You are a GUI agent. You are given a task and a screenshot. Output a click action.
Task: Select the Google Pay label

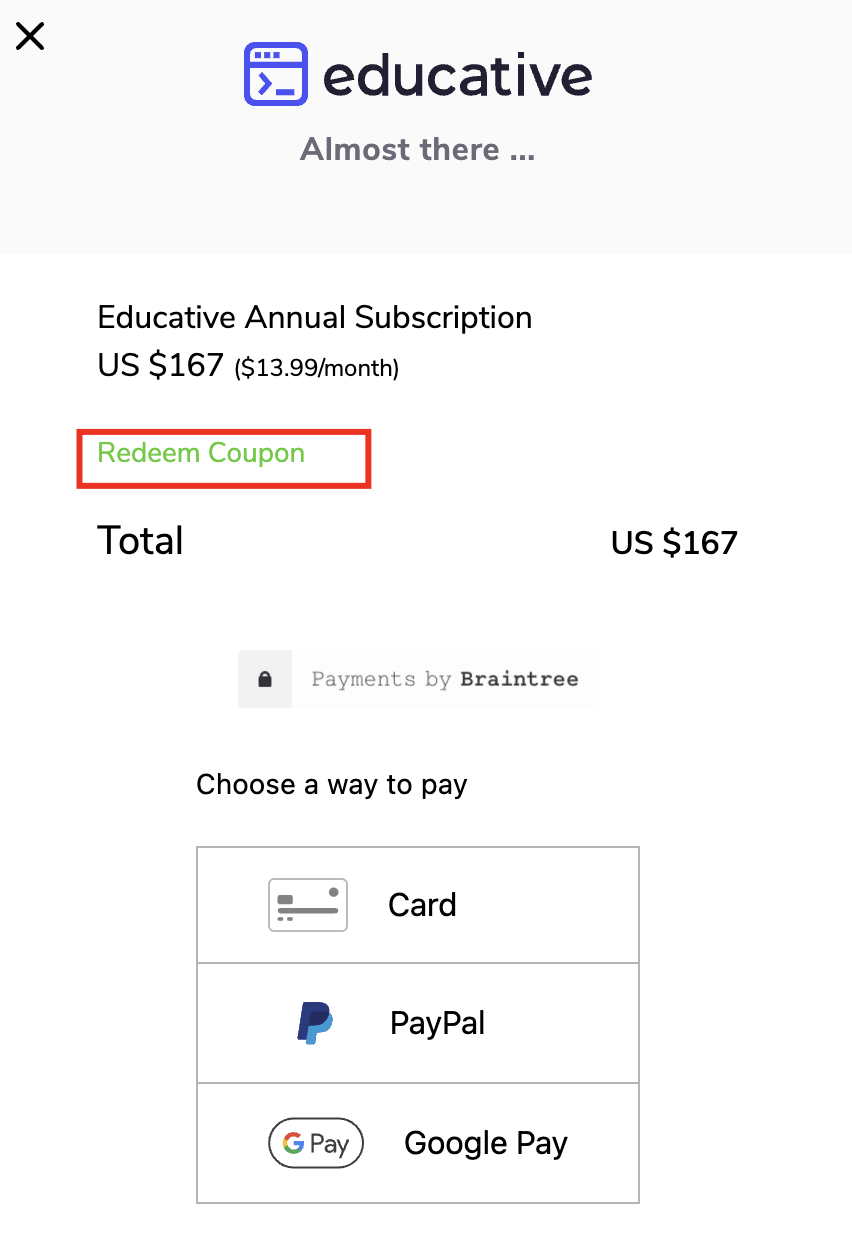coord(486,1143)
